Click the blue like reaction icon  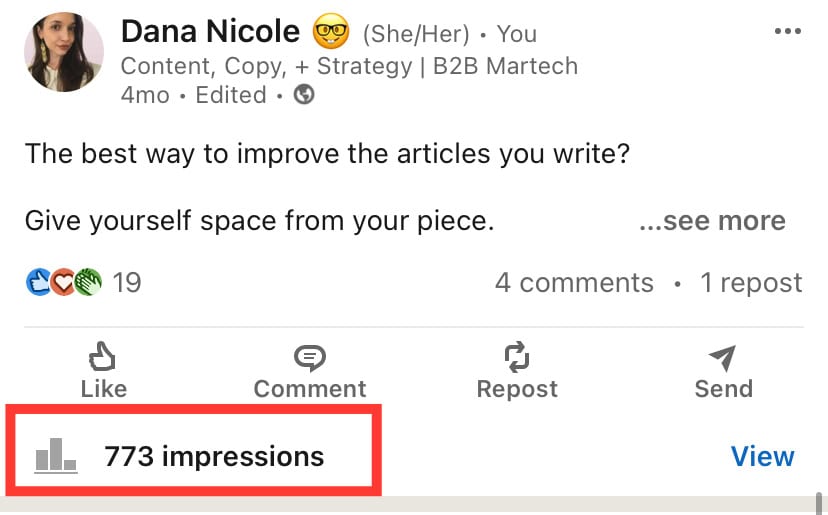pos(39,282)
